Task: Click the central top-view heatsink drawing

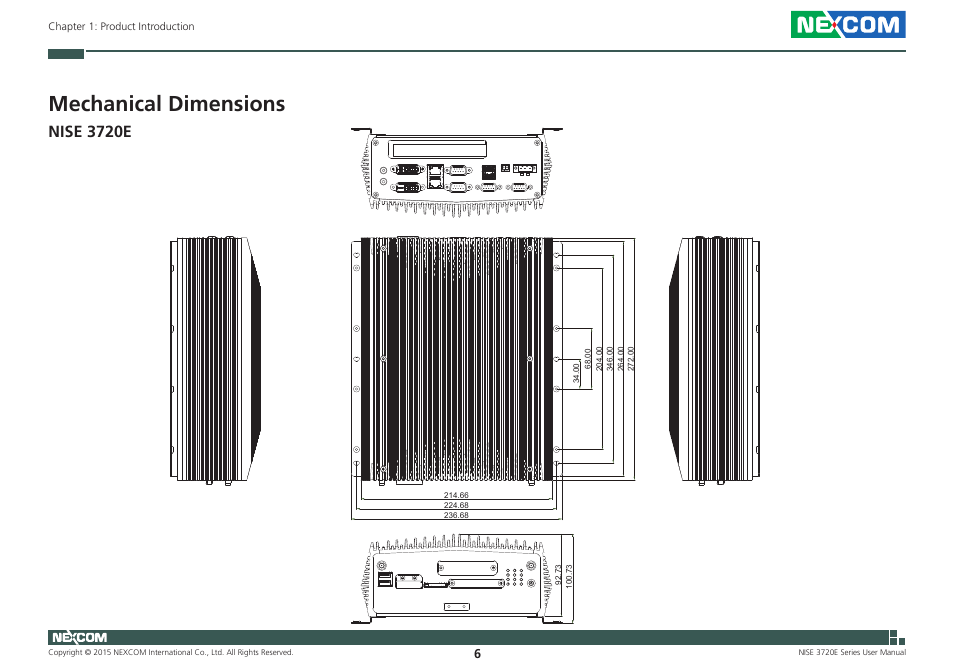Action: tap(456, 361)
